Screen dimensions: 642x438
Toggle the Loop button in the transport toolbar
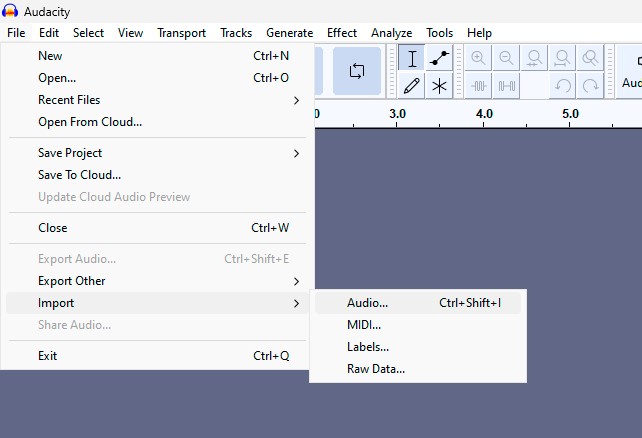point(357,71)
